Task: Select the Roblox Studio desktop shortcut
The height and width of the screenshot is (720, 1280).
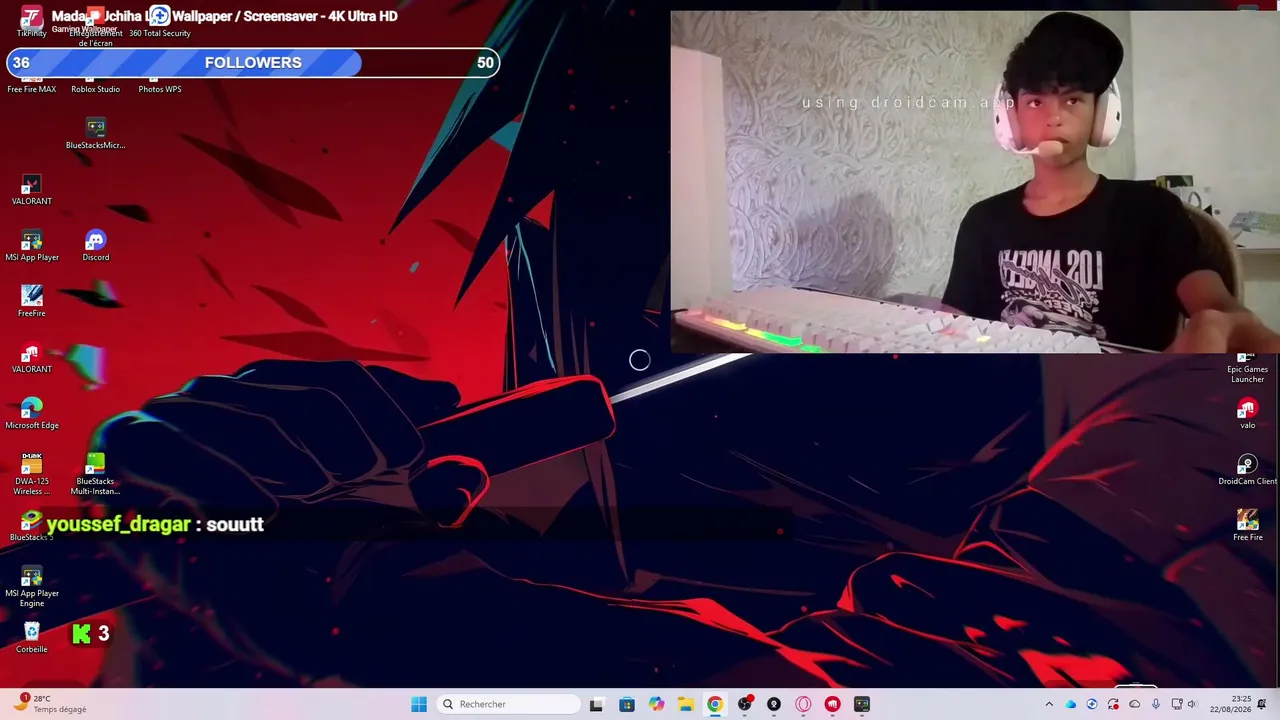Action: click(x=95, y=84)
